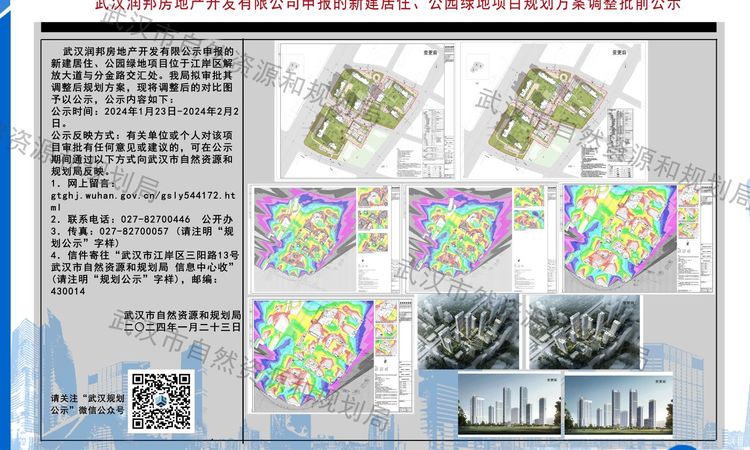Open the first sunlight analysis map in the second row
This screenshot has width=750, height=450.
click(326, 239)
